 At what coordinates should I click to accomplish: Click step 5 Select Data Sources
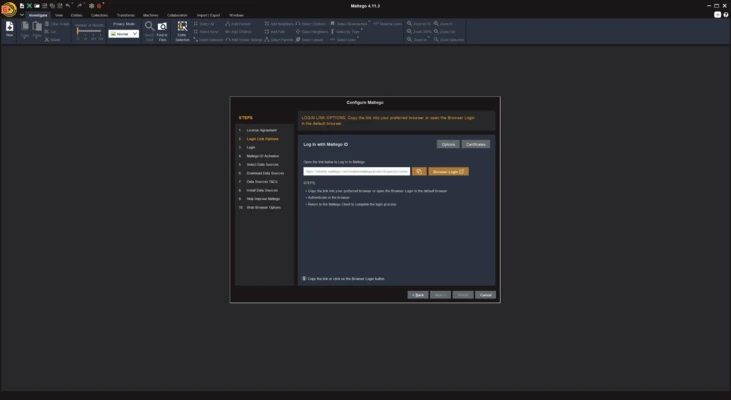coord(259,165)
